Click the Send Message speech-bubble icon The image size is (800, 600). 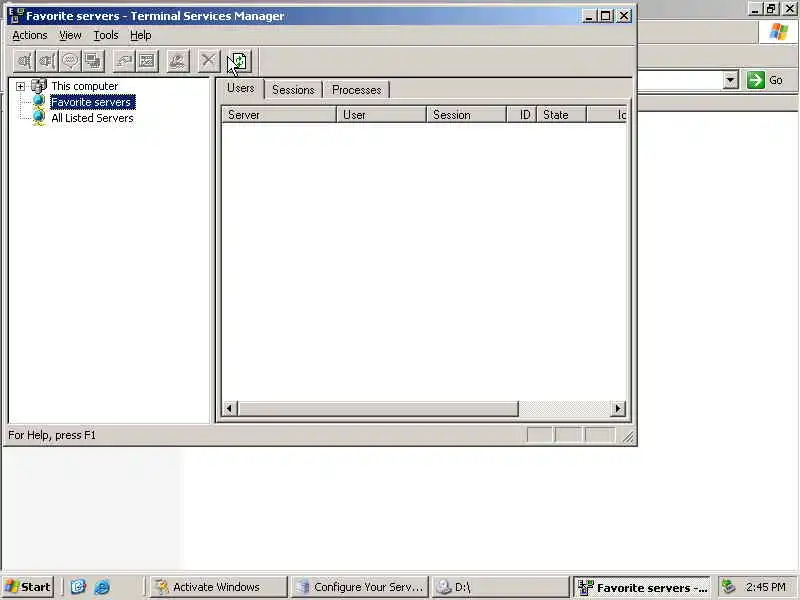pyautogui.click(x=70, y=62)
